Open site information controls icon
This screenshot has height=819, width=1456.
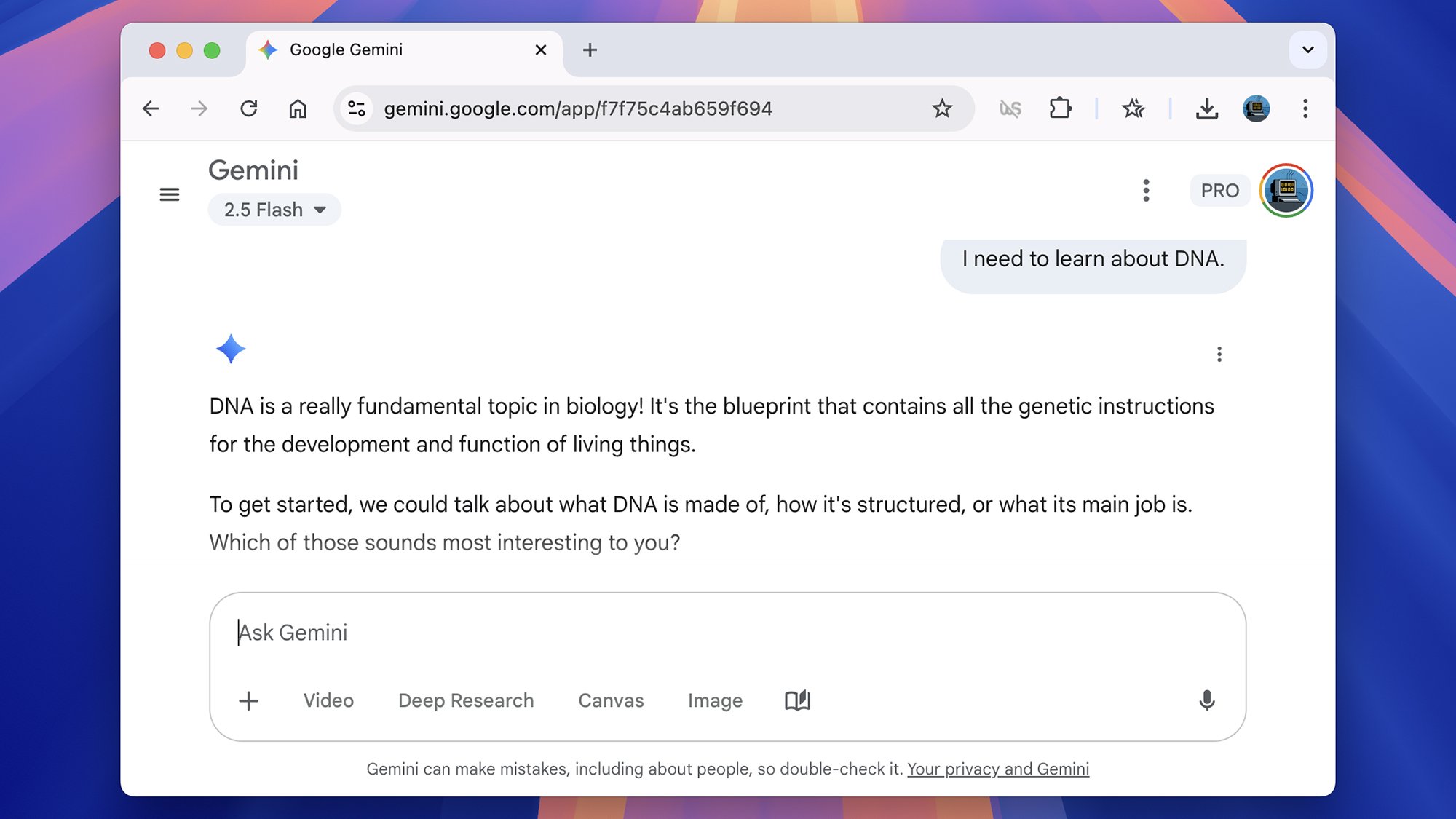[x=357, y=108]
